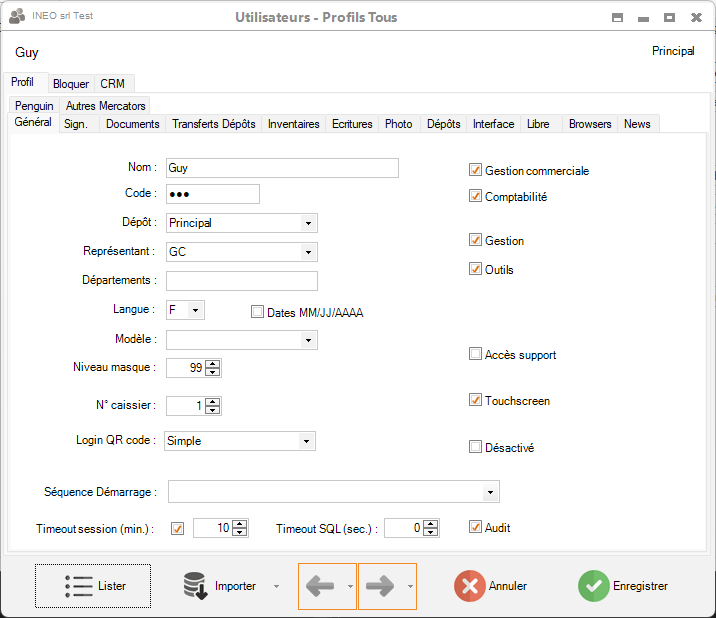This screenshot has height=618, width=716.
Task: Click in the Départements text field
Action: (241, 281)
